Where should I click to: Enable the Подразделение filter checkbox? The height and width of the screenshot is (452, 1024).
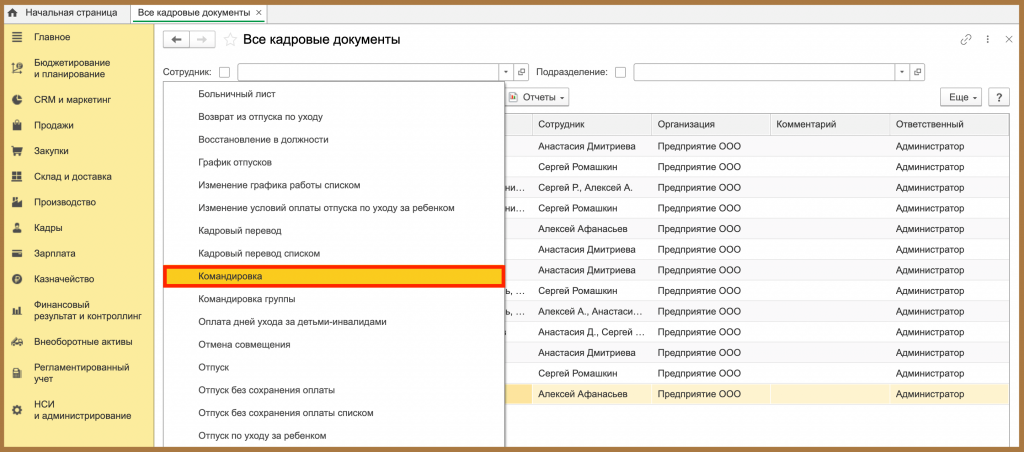click(620, 73)
